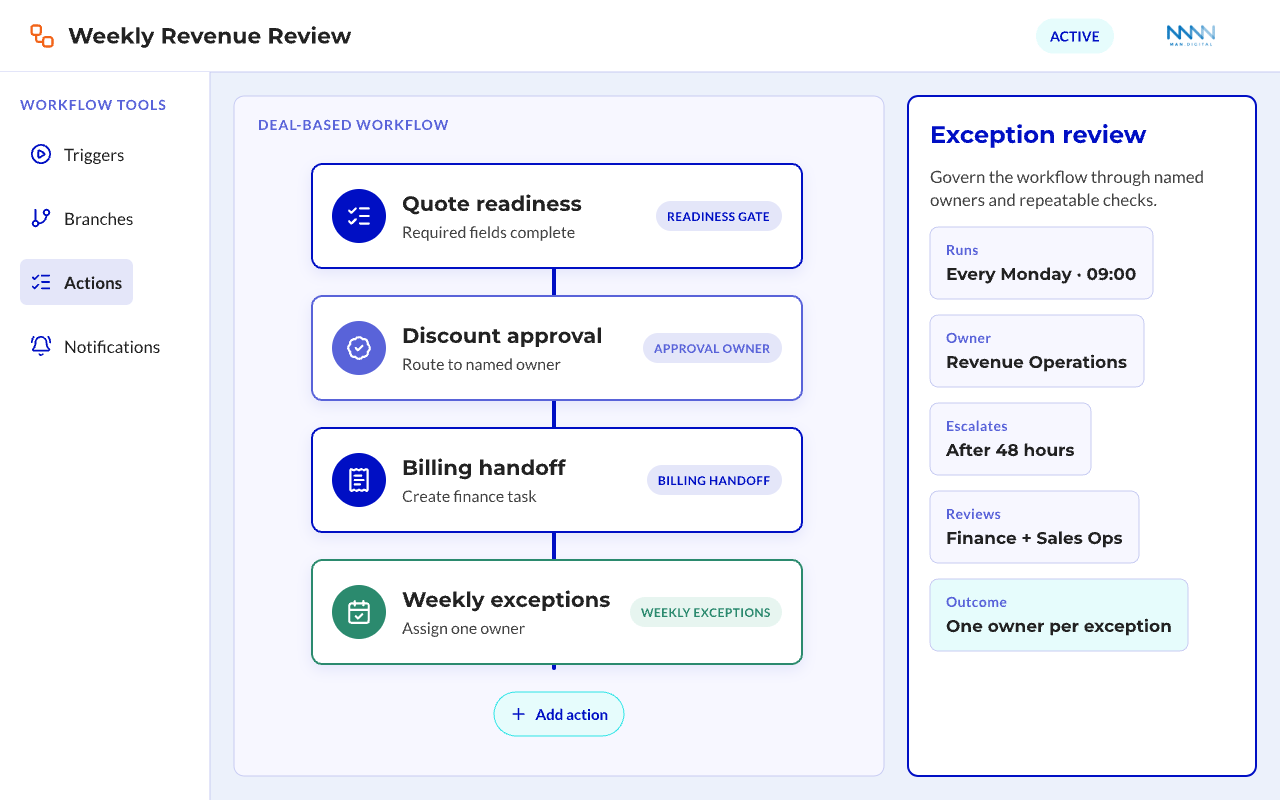Click the MAN Digital logo
This screenshot has height=800, width=1280.
click(1191, 36)
